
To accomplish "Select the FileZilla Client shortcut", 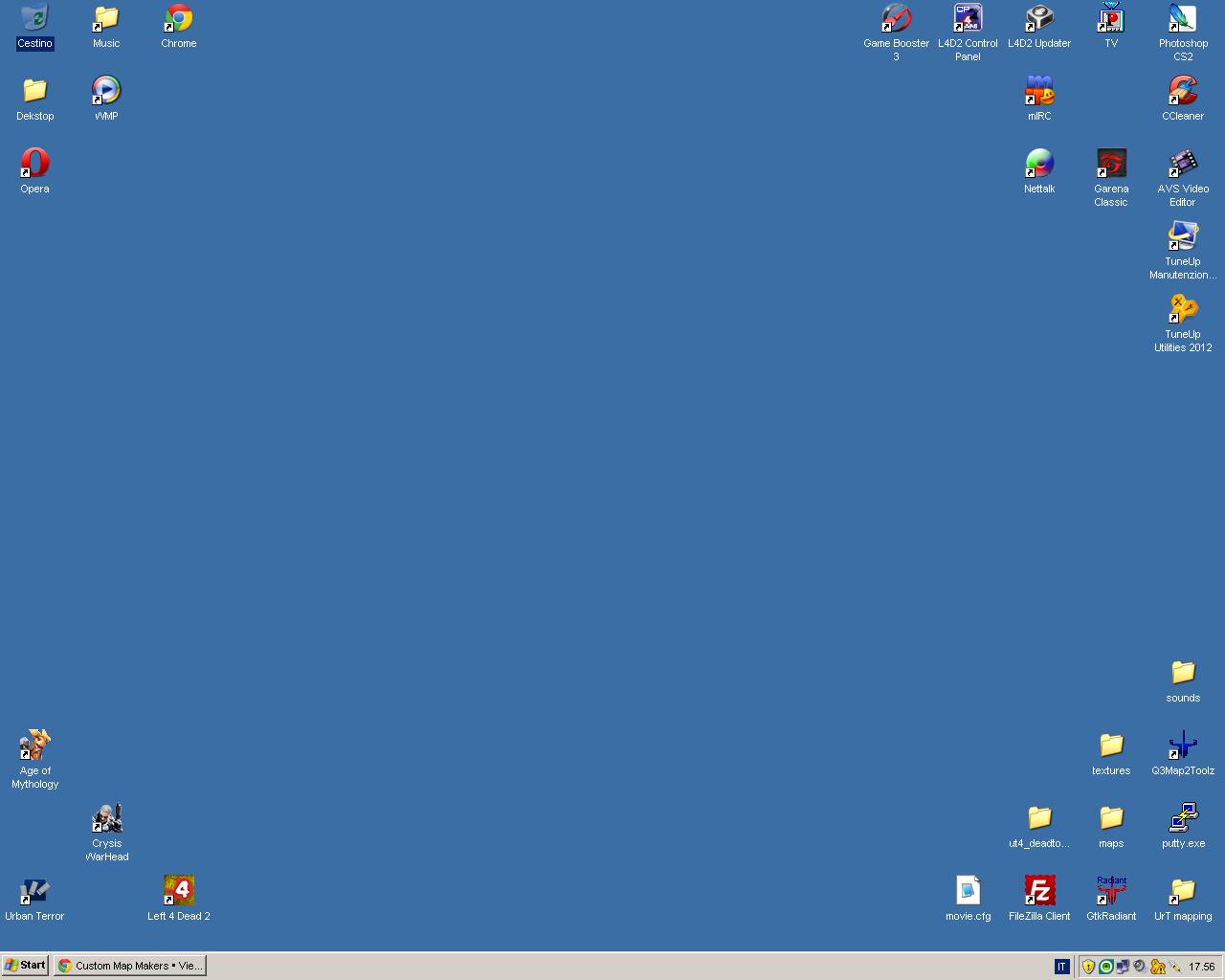I will pos(1039,891).
